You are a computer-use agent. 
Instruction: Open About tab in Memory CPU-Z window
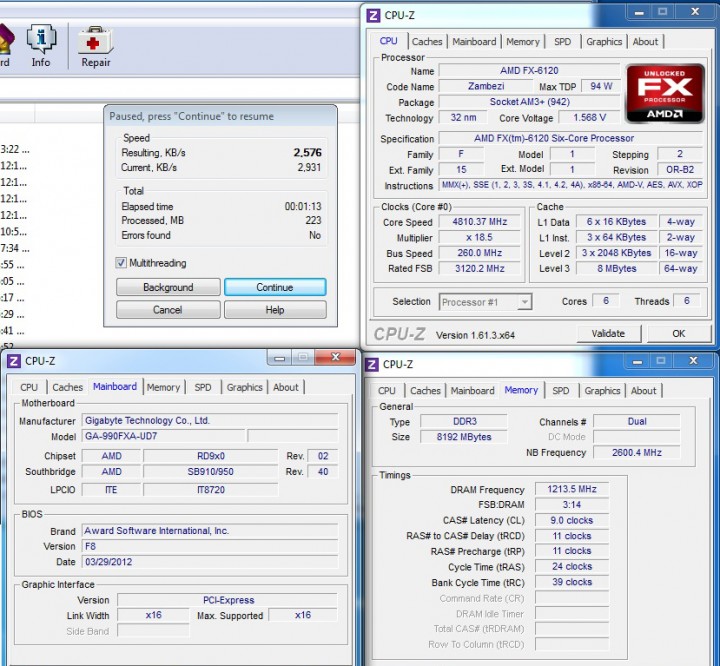[x=644, y=390]
